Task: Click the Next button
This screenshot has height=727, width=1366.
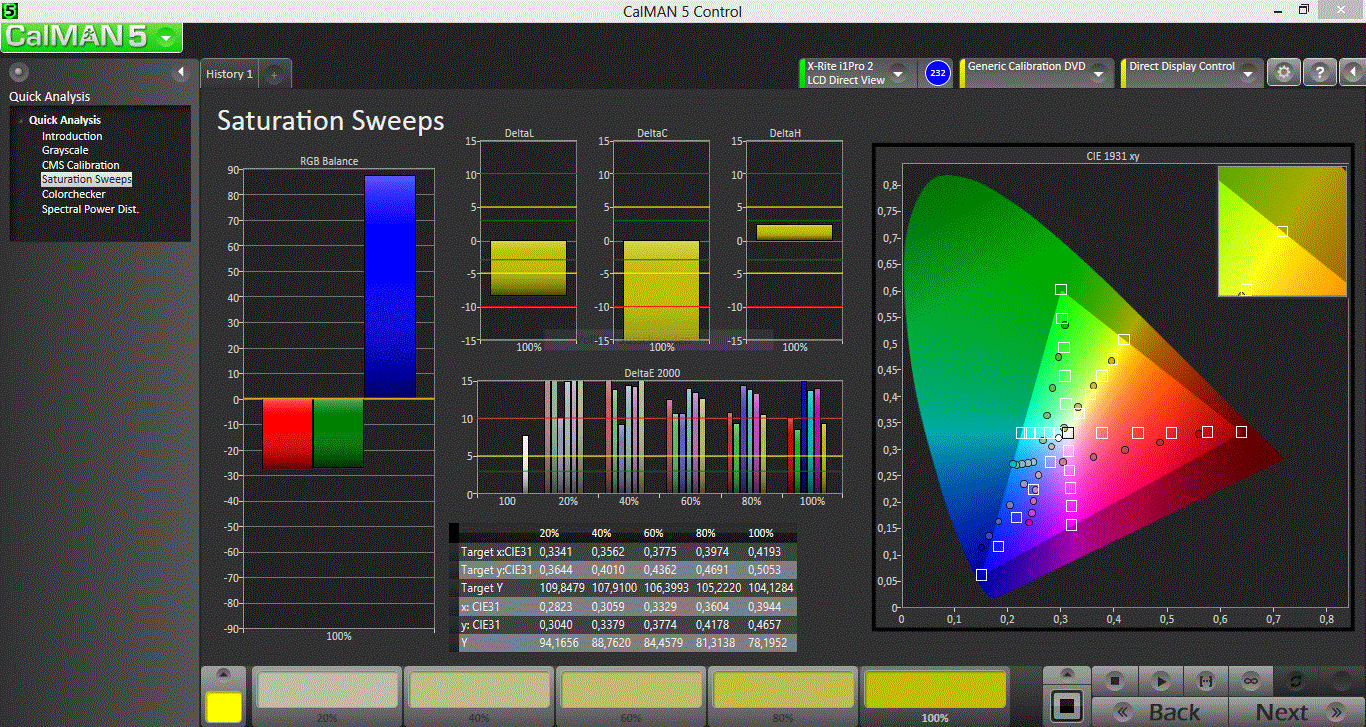Action: pyautogui.click(x=1294, y=712)
